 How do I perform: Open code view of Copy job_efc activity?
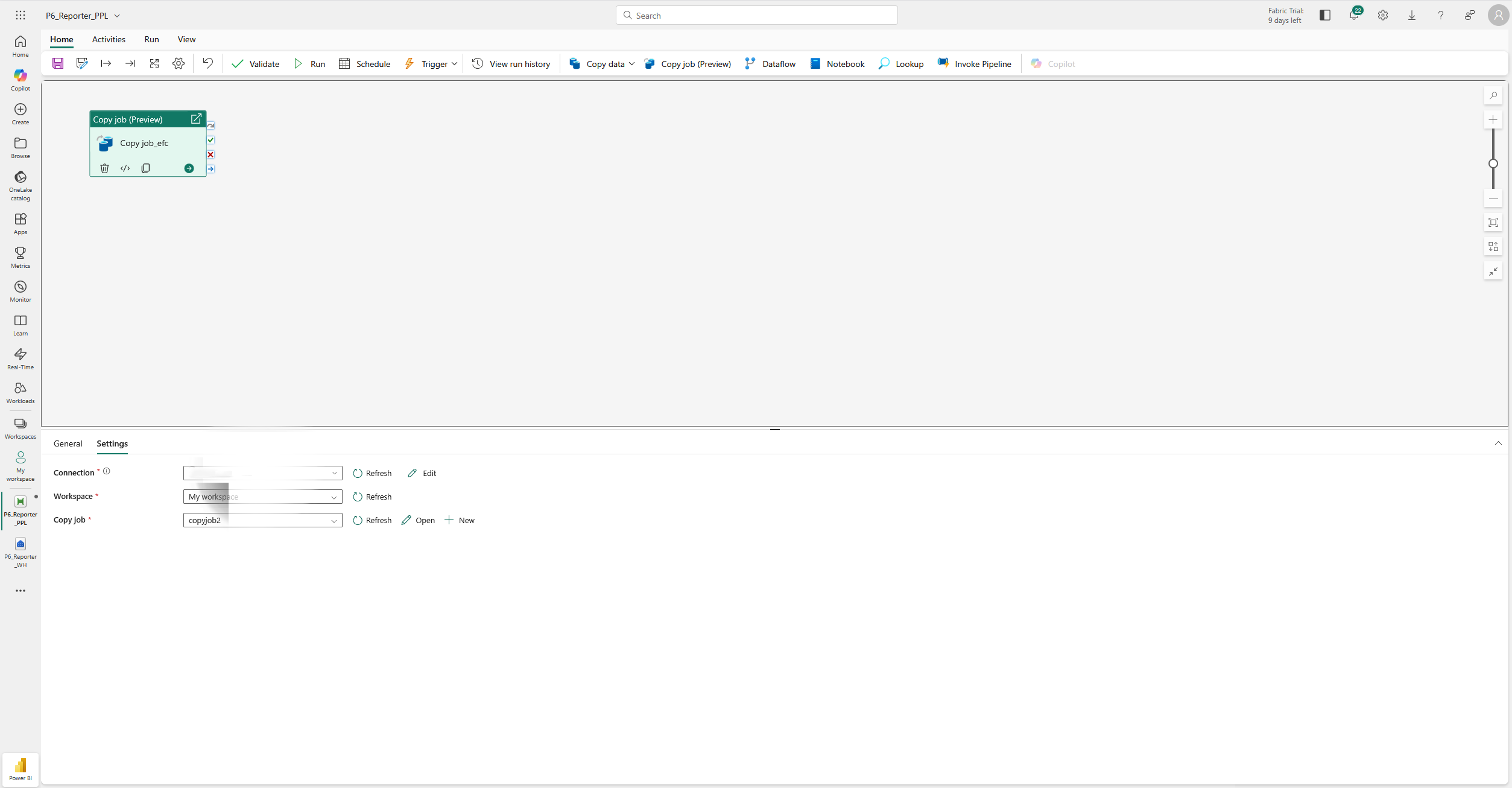tap(125, 168)
